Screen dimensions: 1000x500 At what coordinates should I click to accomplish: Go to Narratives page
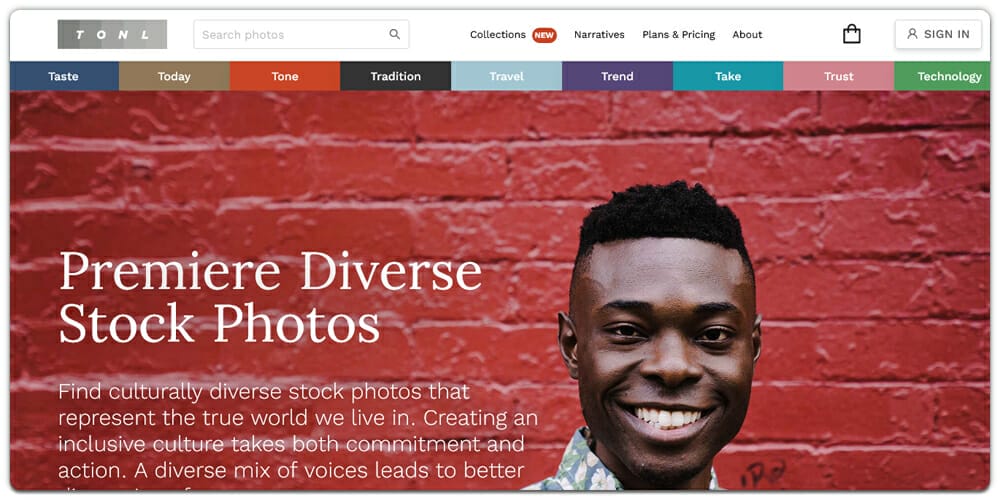599,34
